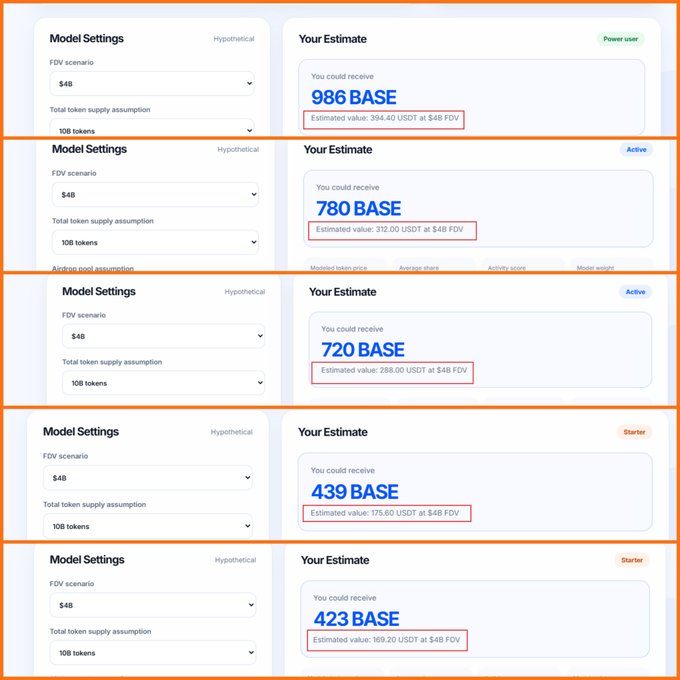680x680 pixels.
Task: Click the Starter badge above 423 BASE
Action: (x=632, y=560)
